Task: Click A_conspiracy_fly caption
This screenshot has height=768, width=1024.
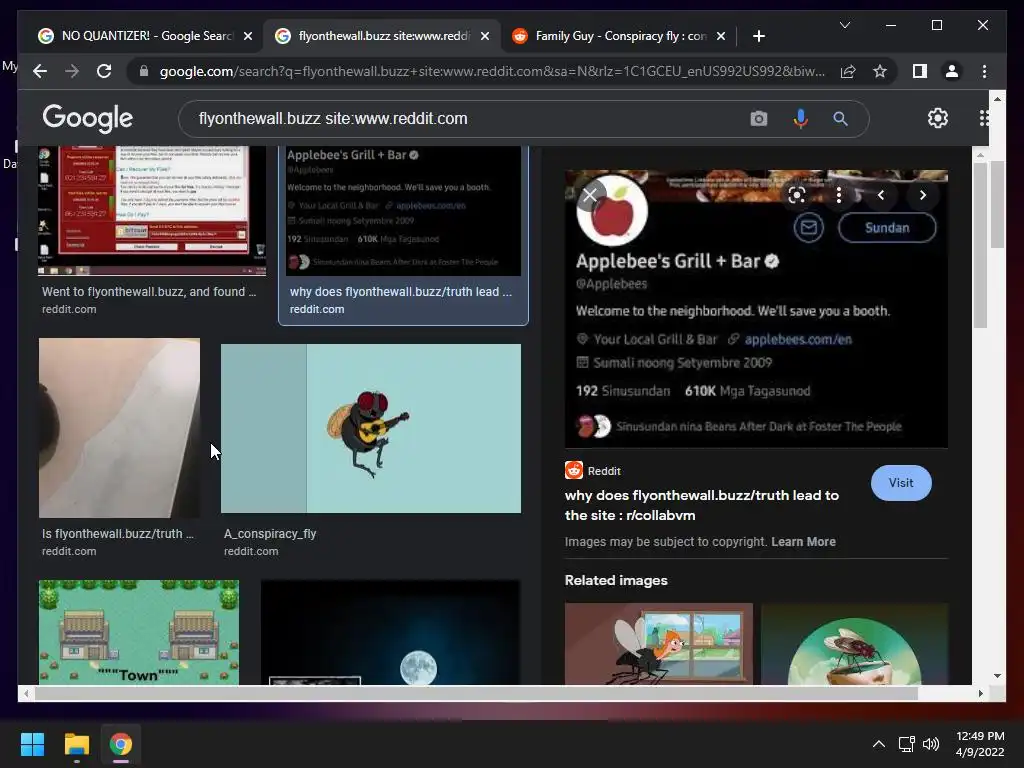Action: [270, 534]
